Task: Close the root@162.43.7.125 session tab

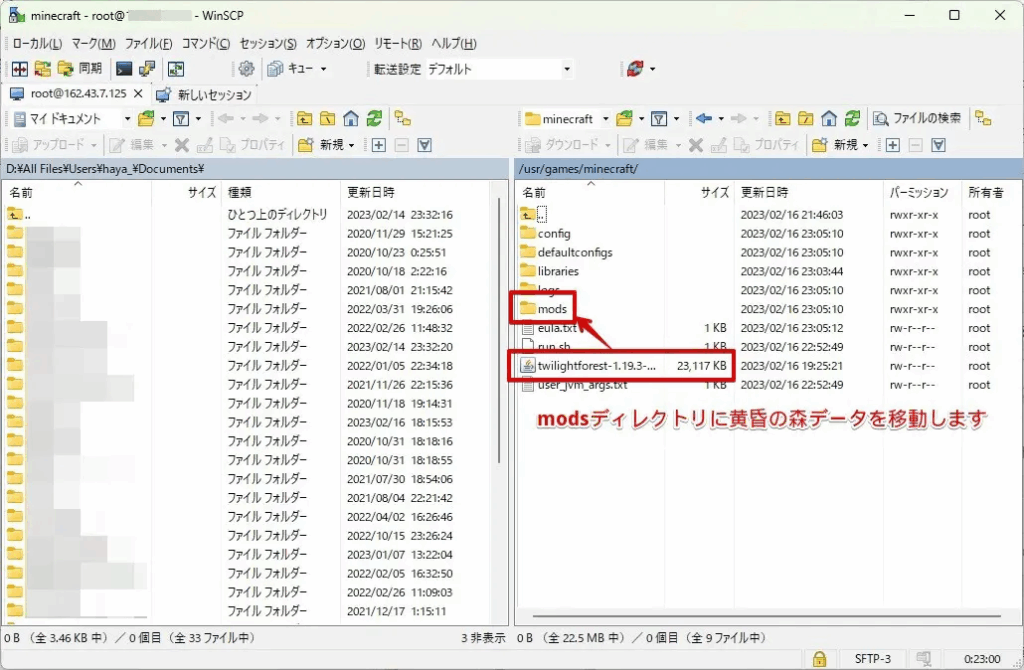Action: pos(138,94)
